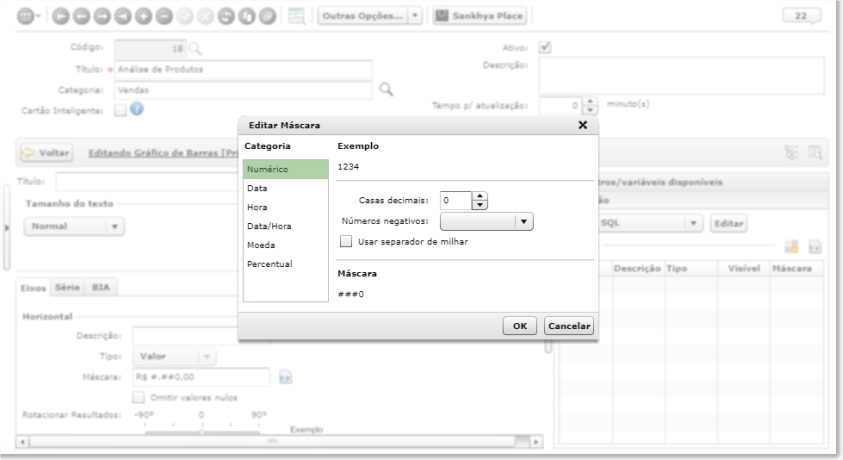The image size is (843, 460).
Task: Click the Rotacionar Resultados slider
Action: [x=202, y=431]
